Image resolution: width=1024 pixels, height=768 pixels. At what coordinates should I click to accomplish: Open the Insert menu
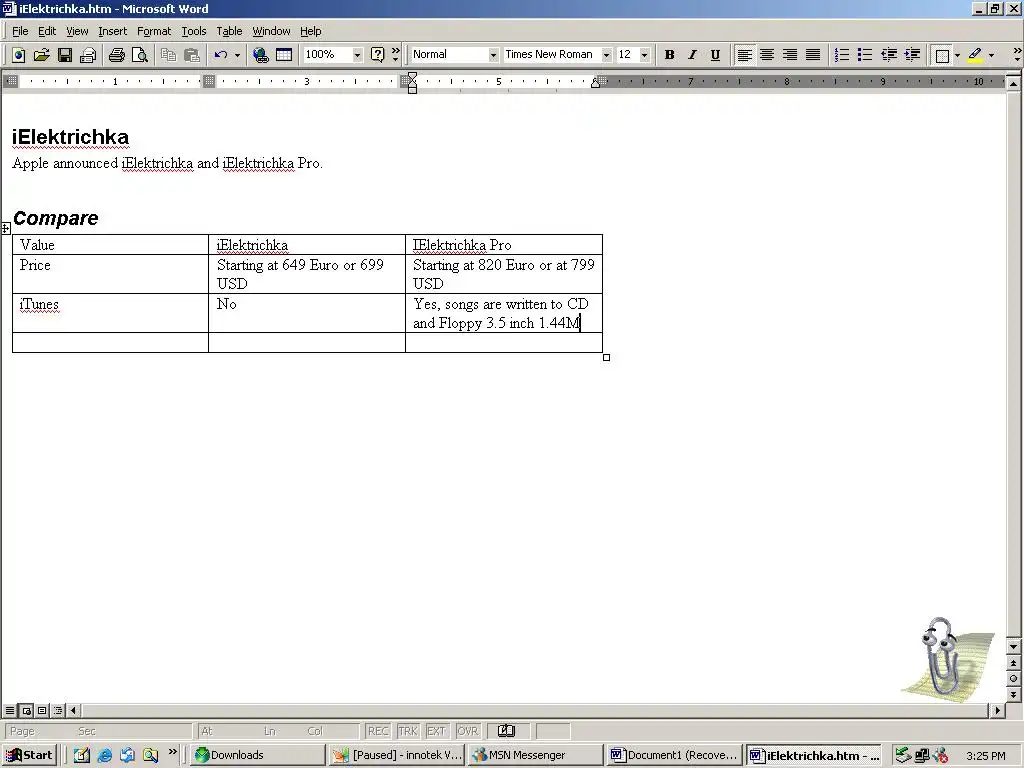pyautogui.click(x=112, y=31)
